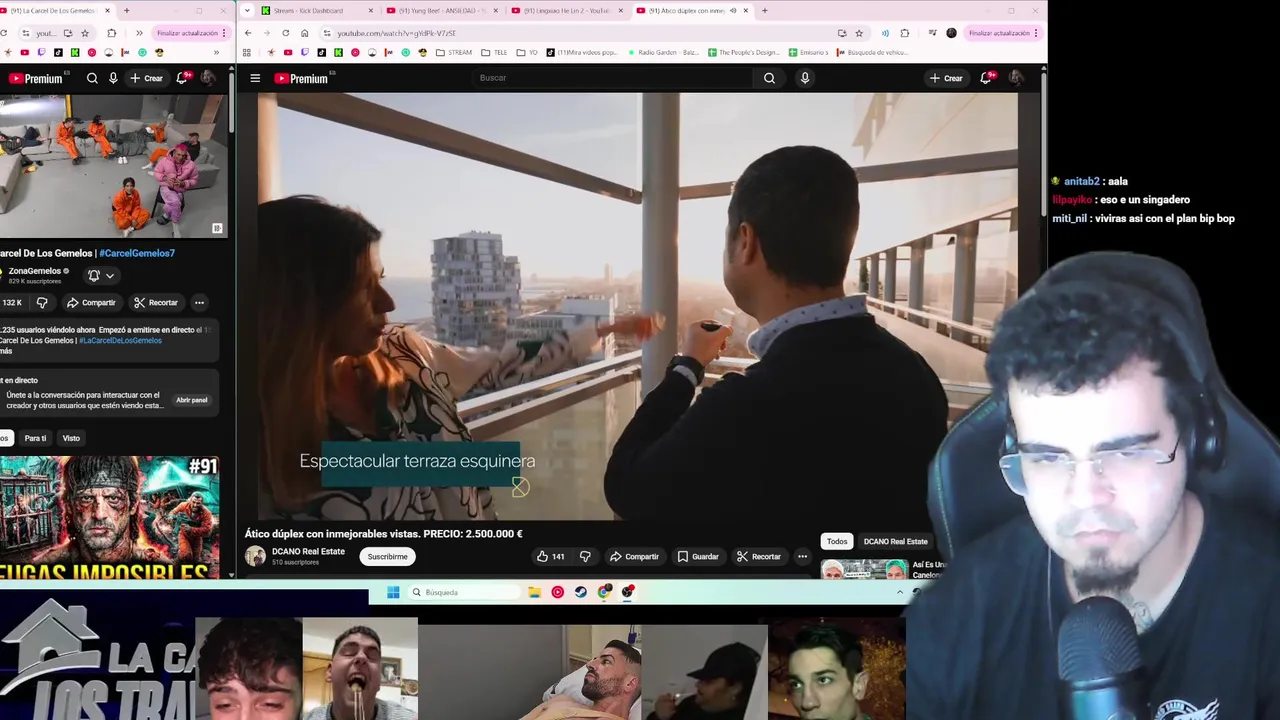The height and width of the screenshot is (720, 1280).
Task: Focus the Buscar search field
Action: pos(612,78)
